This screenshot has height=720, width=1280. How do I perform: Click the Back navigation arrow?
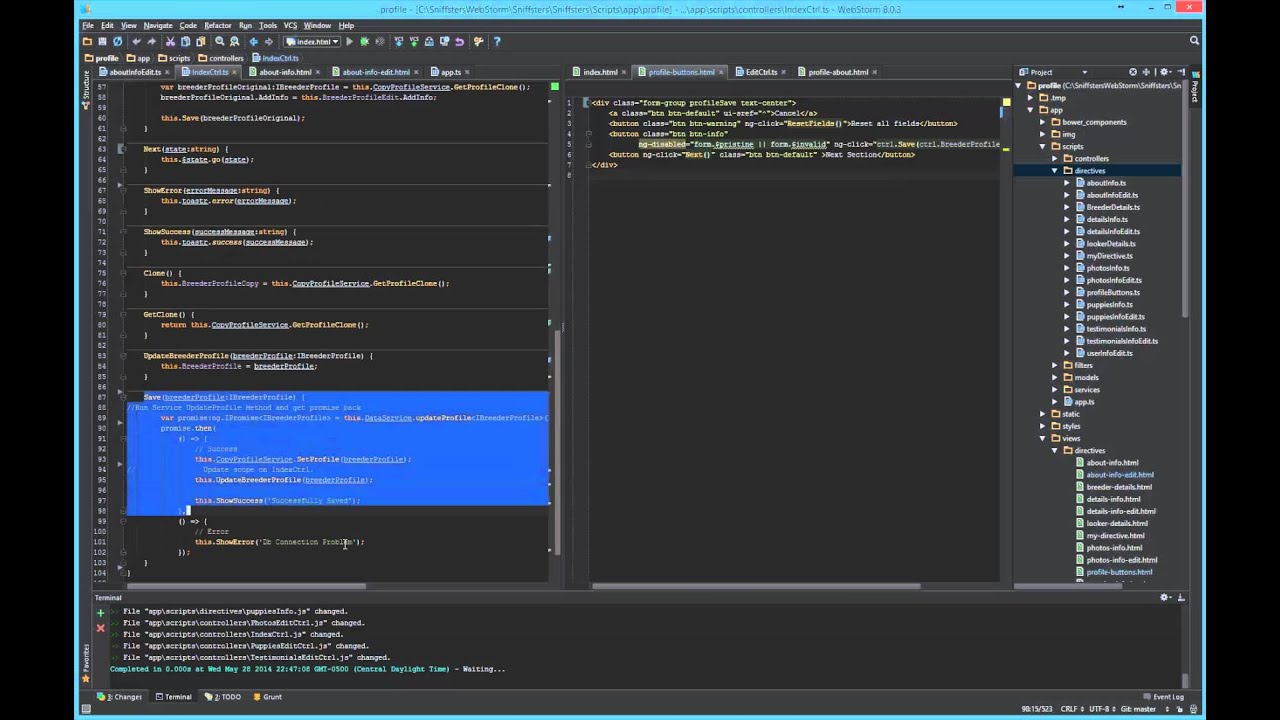click(254, 41)
